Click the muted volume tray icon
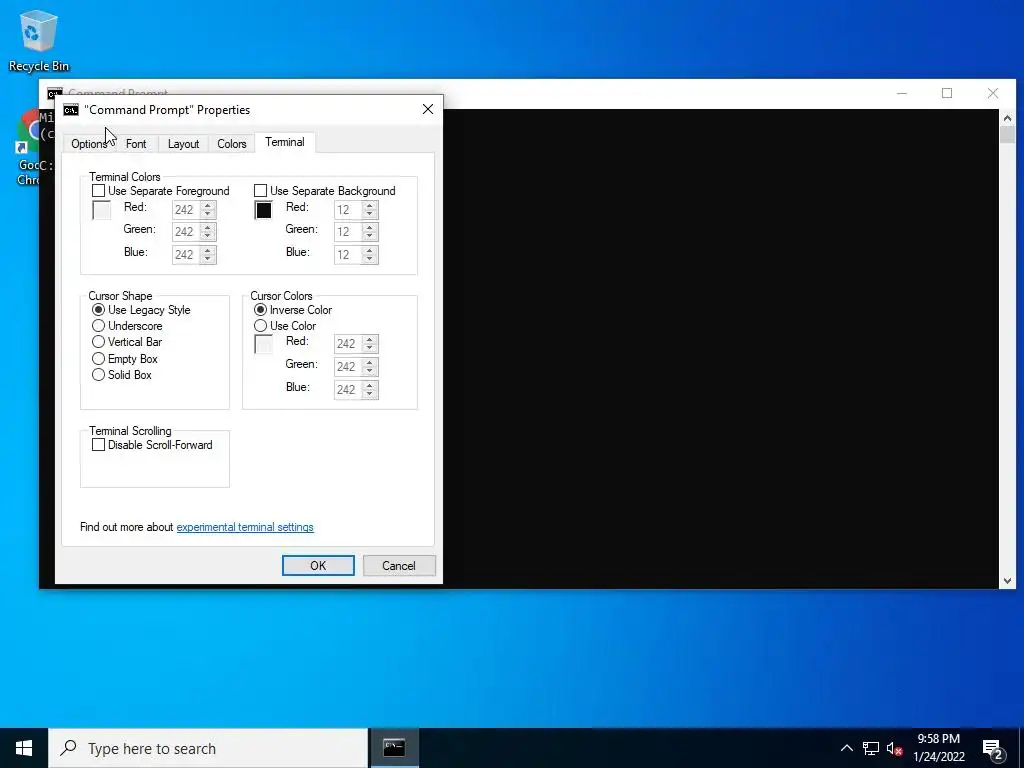 click(894, 748)
